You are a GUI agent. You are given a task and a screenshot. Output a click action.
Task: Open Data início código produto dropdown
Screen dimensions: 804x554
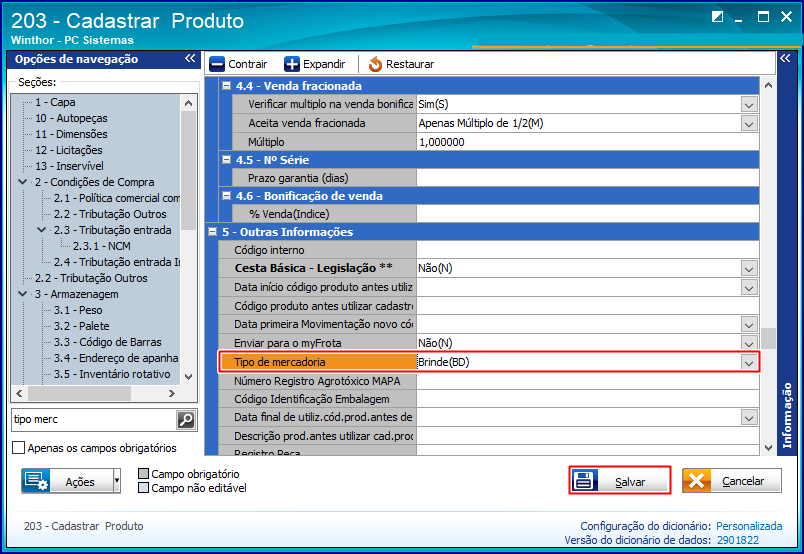pos(749,287)
